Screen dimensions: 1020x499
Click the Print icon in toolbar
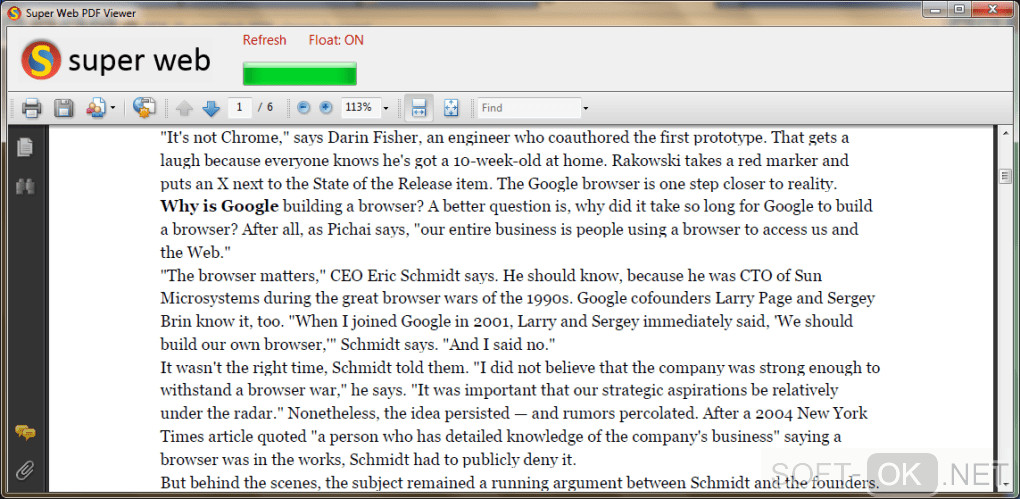click(x=31, y=107)
